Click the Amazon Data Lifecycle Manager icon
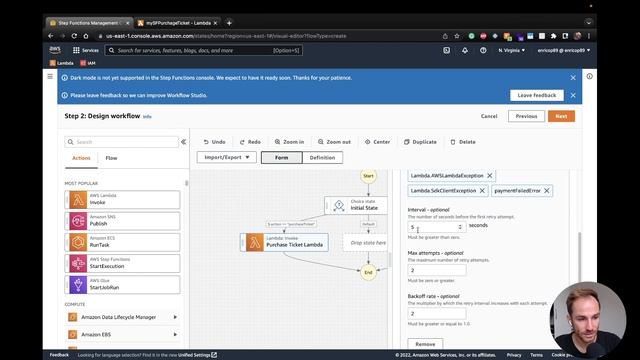The image size is (640, 360). coord(73,317)
